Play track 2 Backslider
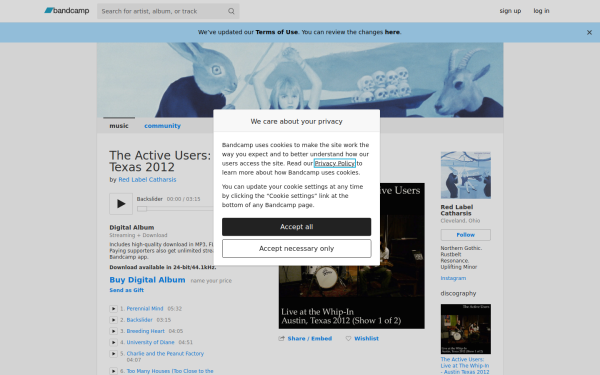The image size is (600, 375). [x=113, y=320]
